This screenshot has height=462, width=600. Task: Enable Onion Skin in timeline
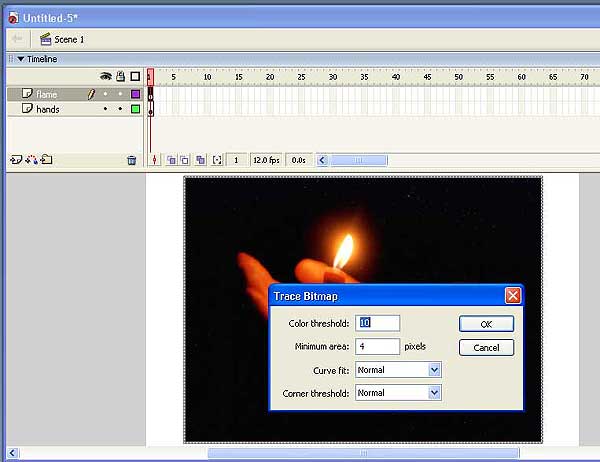click(x=171, y=160)
